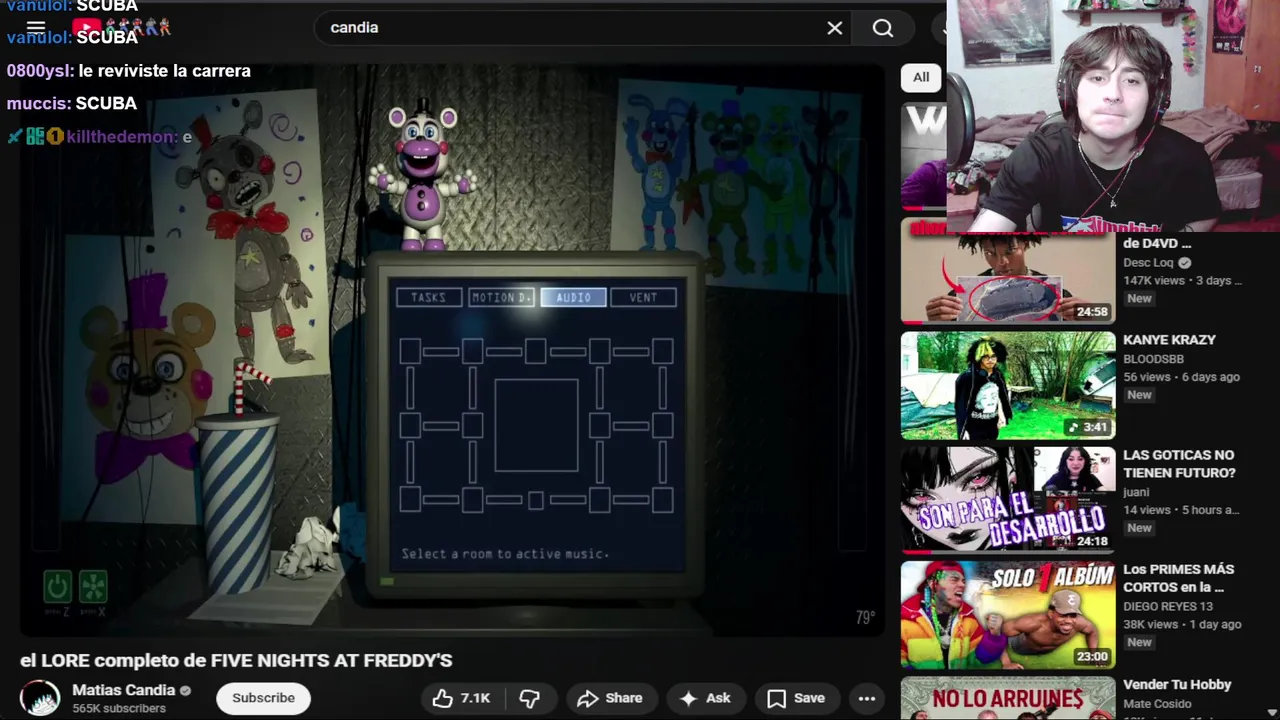Click 'Select a room to active music.' text
This screenshot has width=1280, height=720.
(505, 553)
